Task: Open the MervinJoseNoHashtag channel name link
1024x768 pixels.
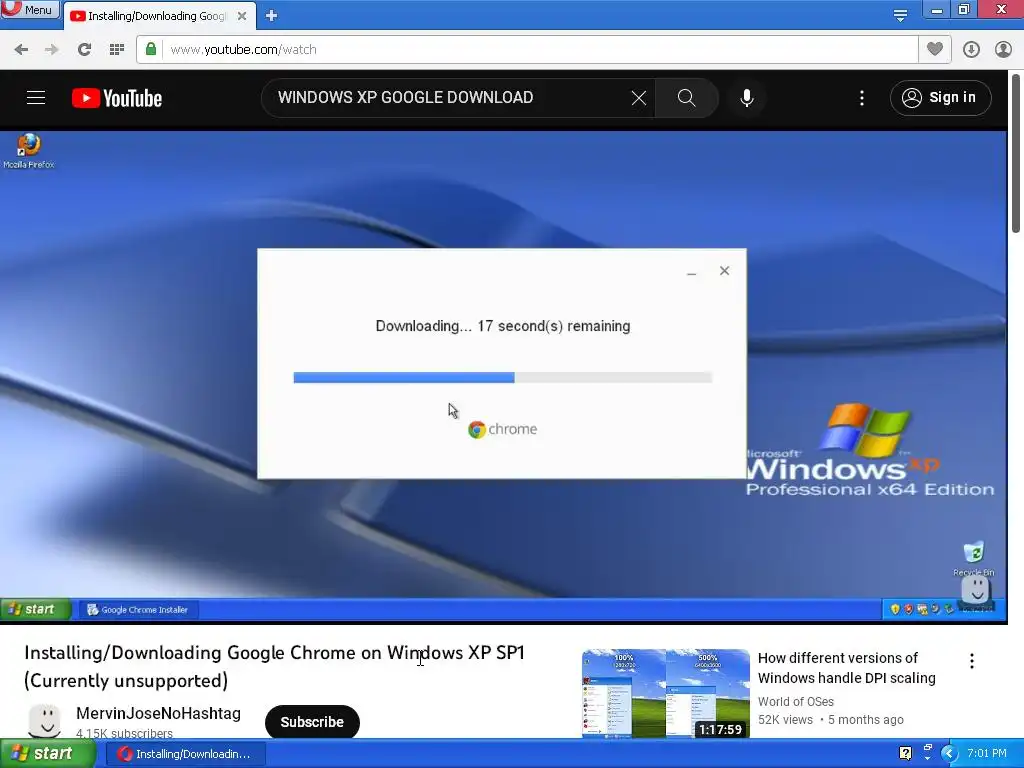Action: (158, 713)
